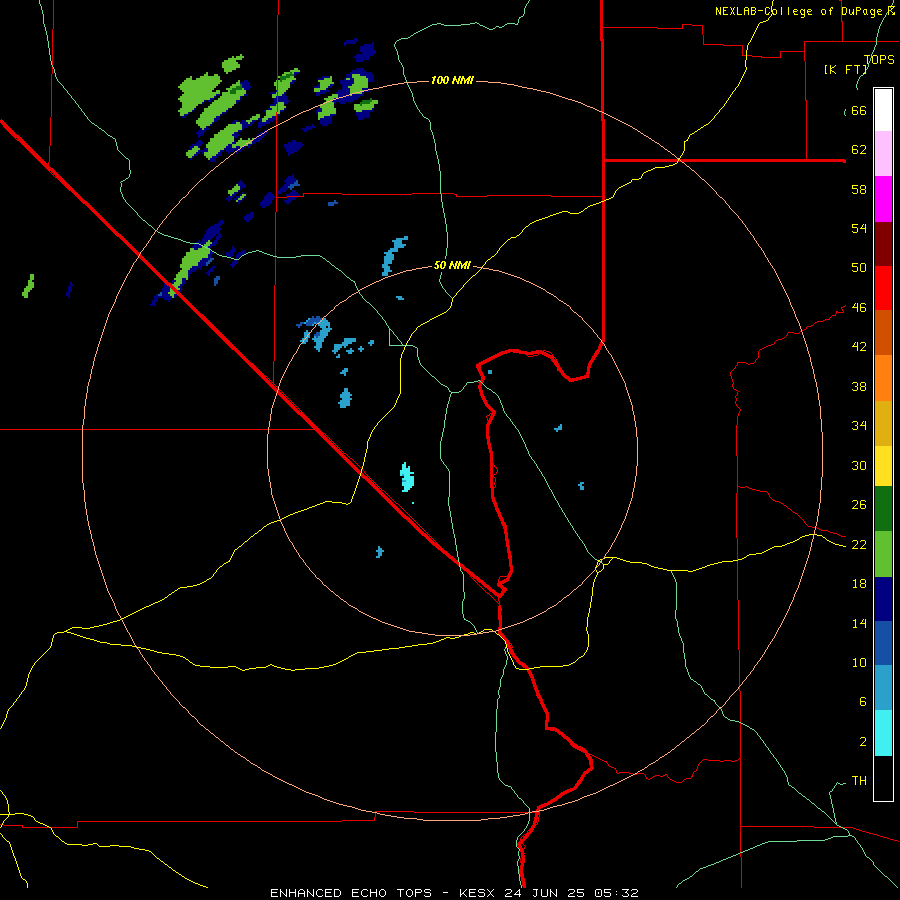Click the 'TOPS' legend title
The height and width of the screenshot is (900, 900).
tap(879, 59)
